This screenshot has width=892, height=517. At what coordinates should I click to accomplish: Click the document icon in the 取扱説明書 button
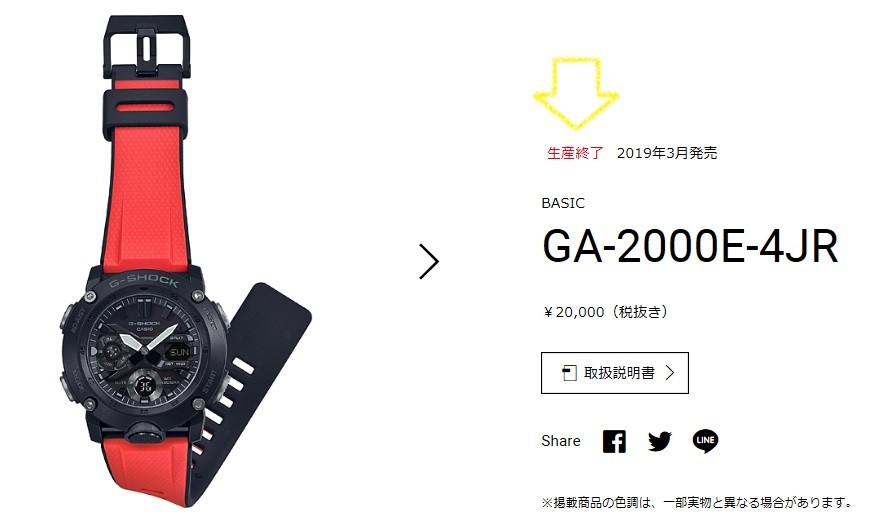(569, 373)
